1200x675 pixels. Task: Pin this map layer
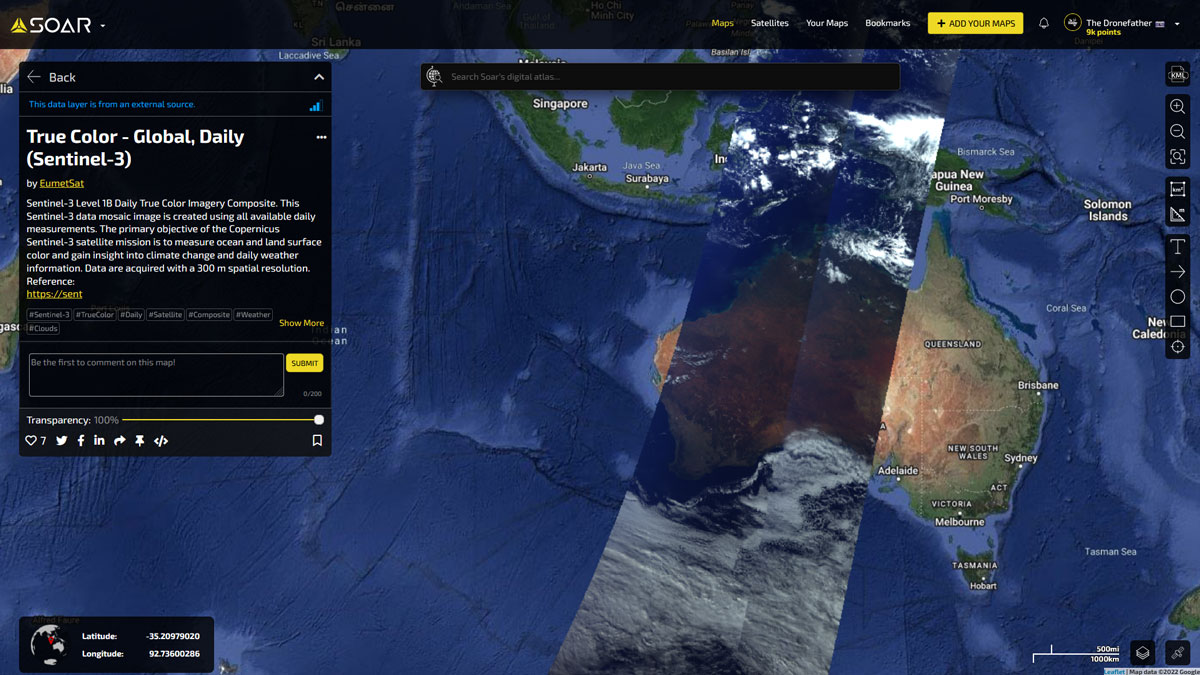pos(140,441)
